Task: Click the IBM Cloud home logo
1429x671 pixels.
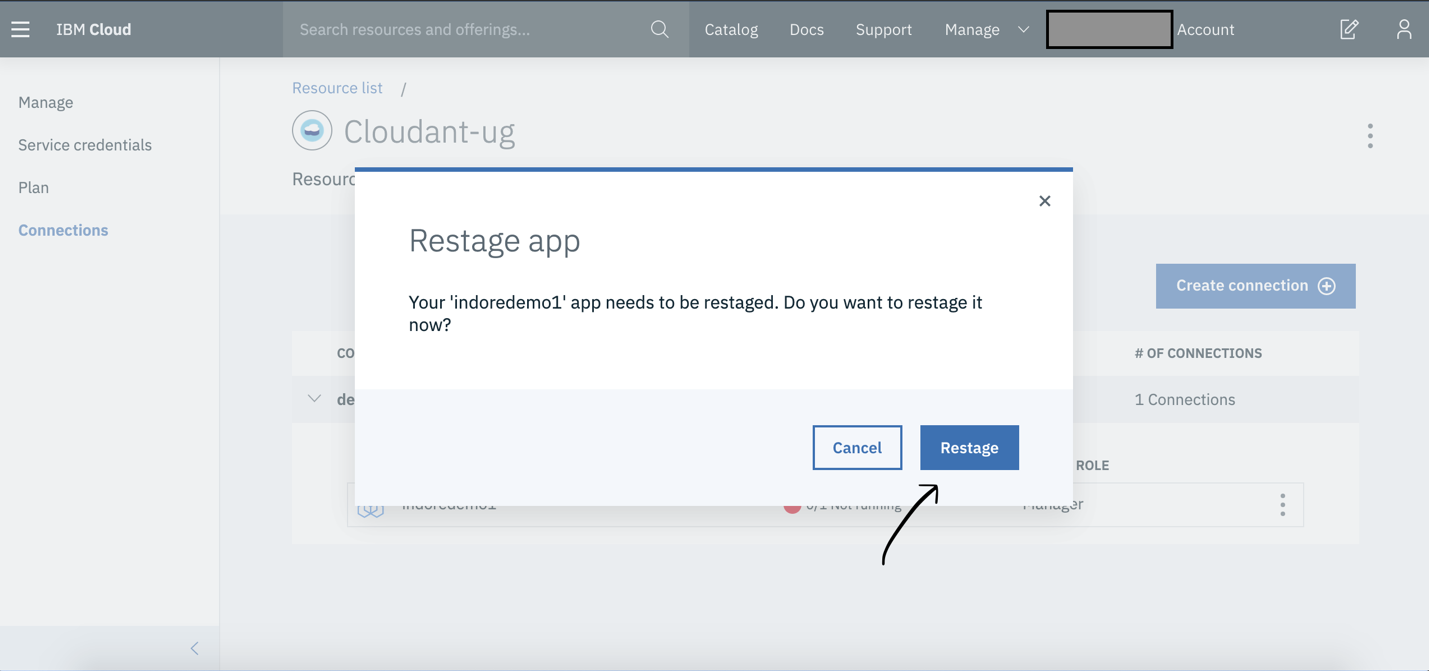Action: coord(93,29)
